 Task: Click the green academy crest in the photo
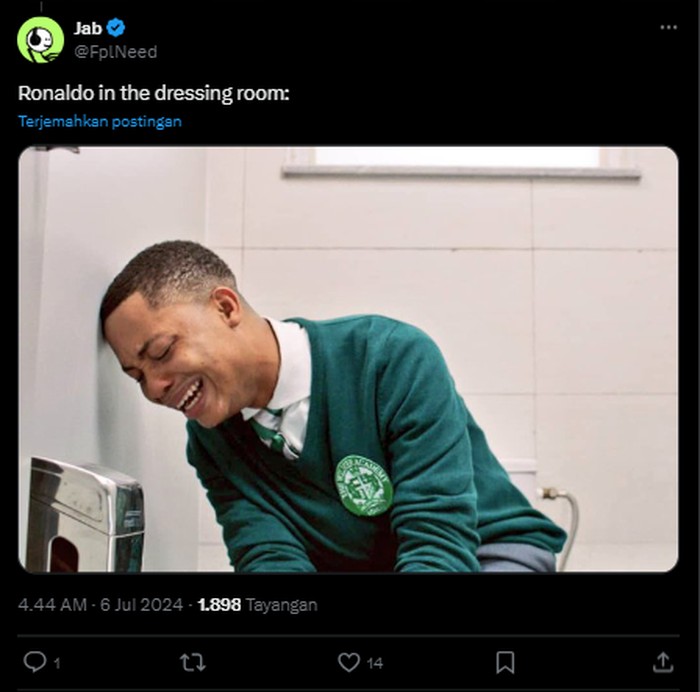tap(363, 485)
